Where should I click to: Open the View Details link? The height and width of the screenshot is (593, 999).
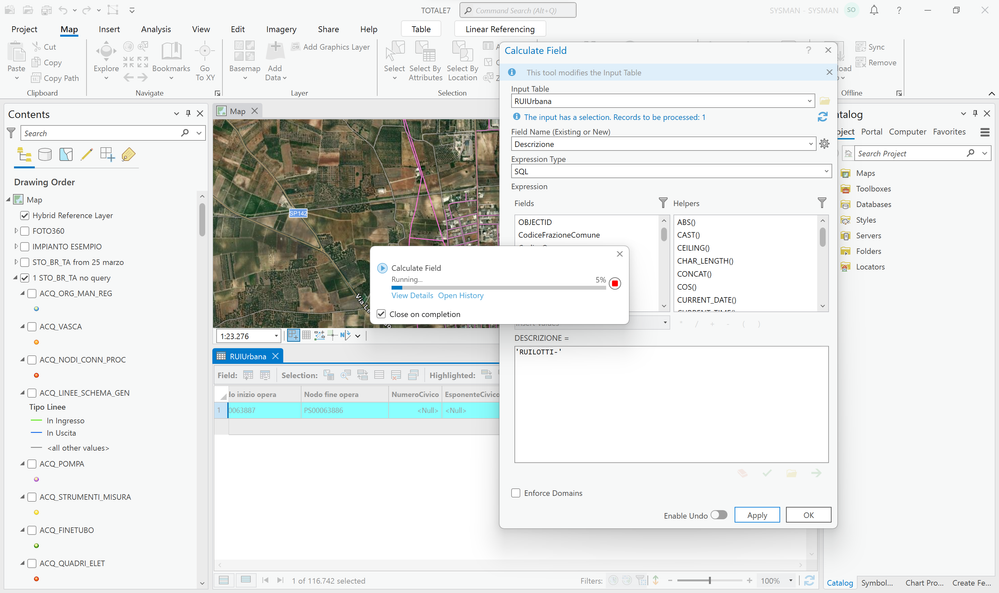[412, 296]
